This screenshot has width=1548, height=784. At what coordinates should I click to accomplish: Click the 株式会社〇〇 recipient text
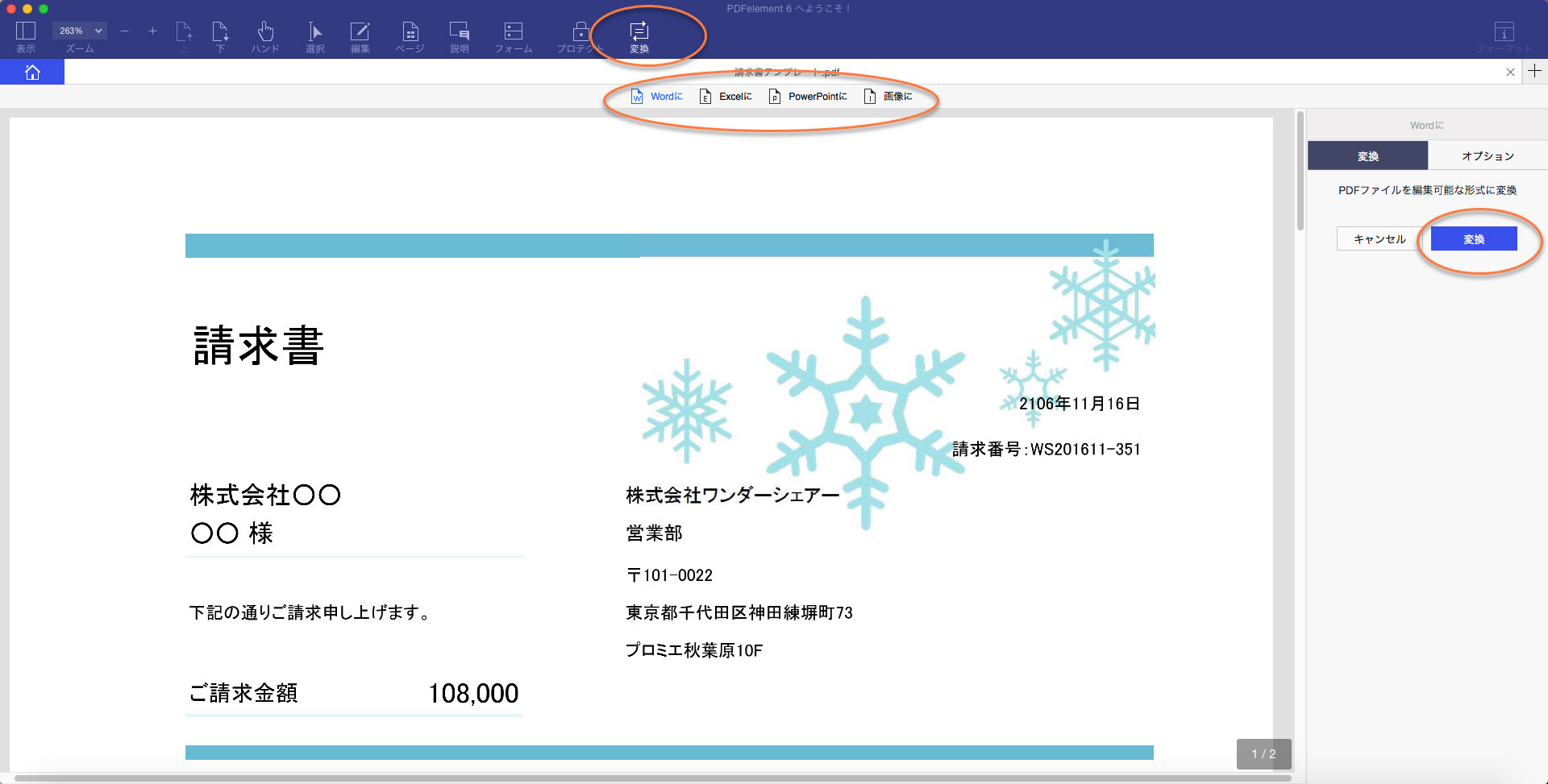265,495
